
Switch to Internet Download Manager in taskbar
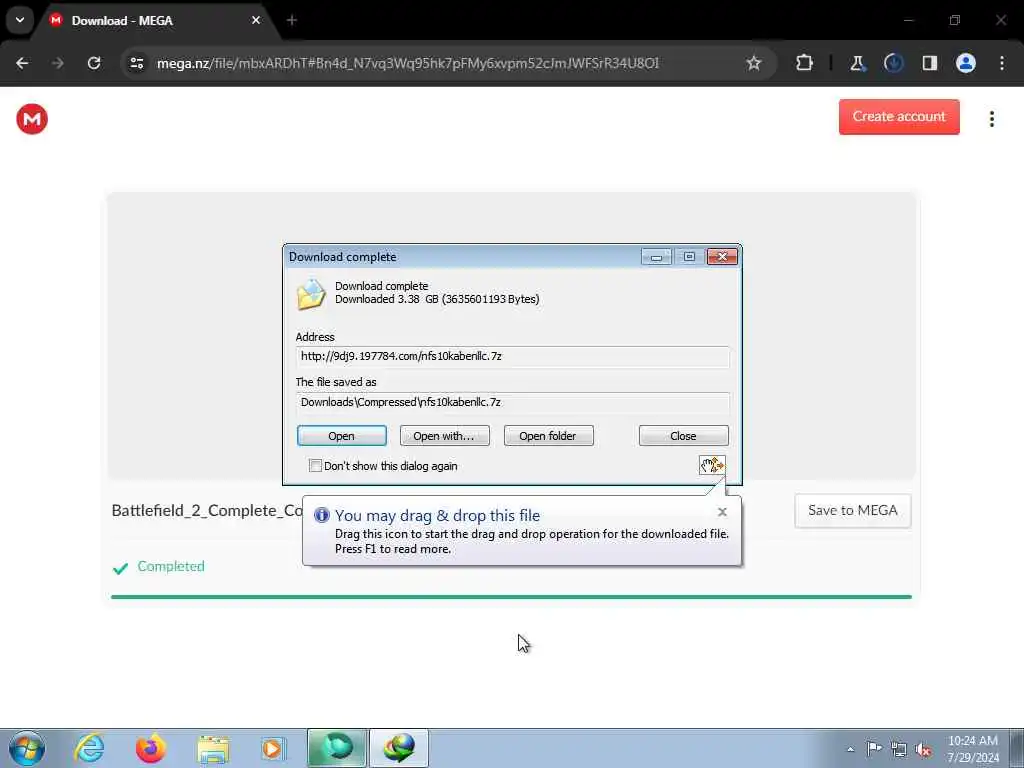399,748
